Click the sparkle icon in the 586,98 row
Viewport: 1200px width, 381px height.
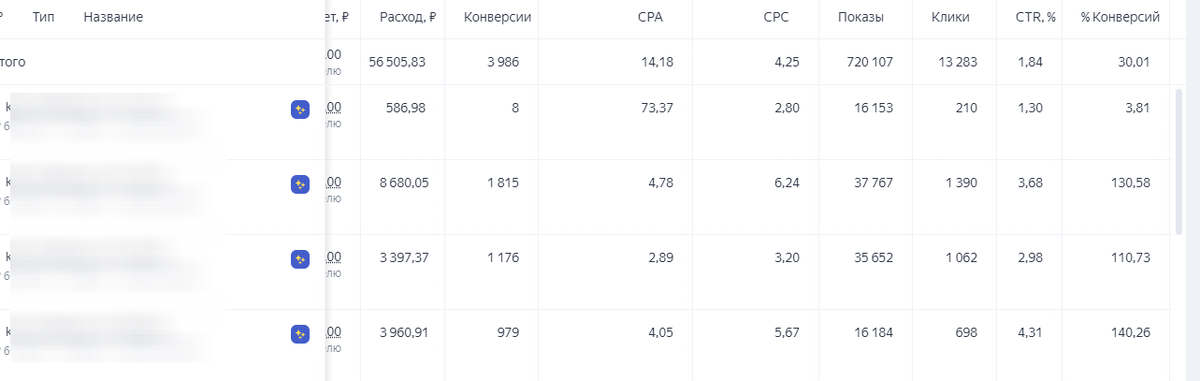[300, 110]
